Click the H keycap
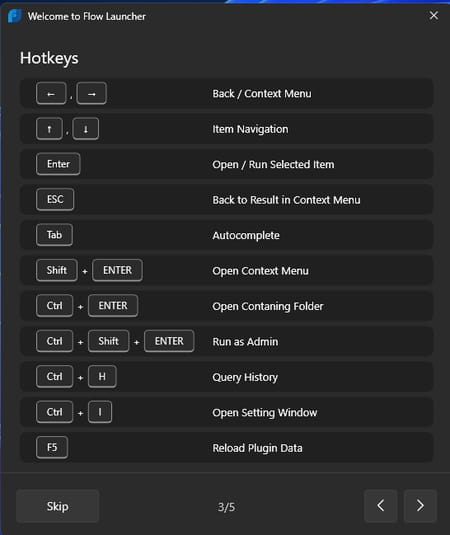 click(102, 377)
